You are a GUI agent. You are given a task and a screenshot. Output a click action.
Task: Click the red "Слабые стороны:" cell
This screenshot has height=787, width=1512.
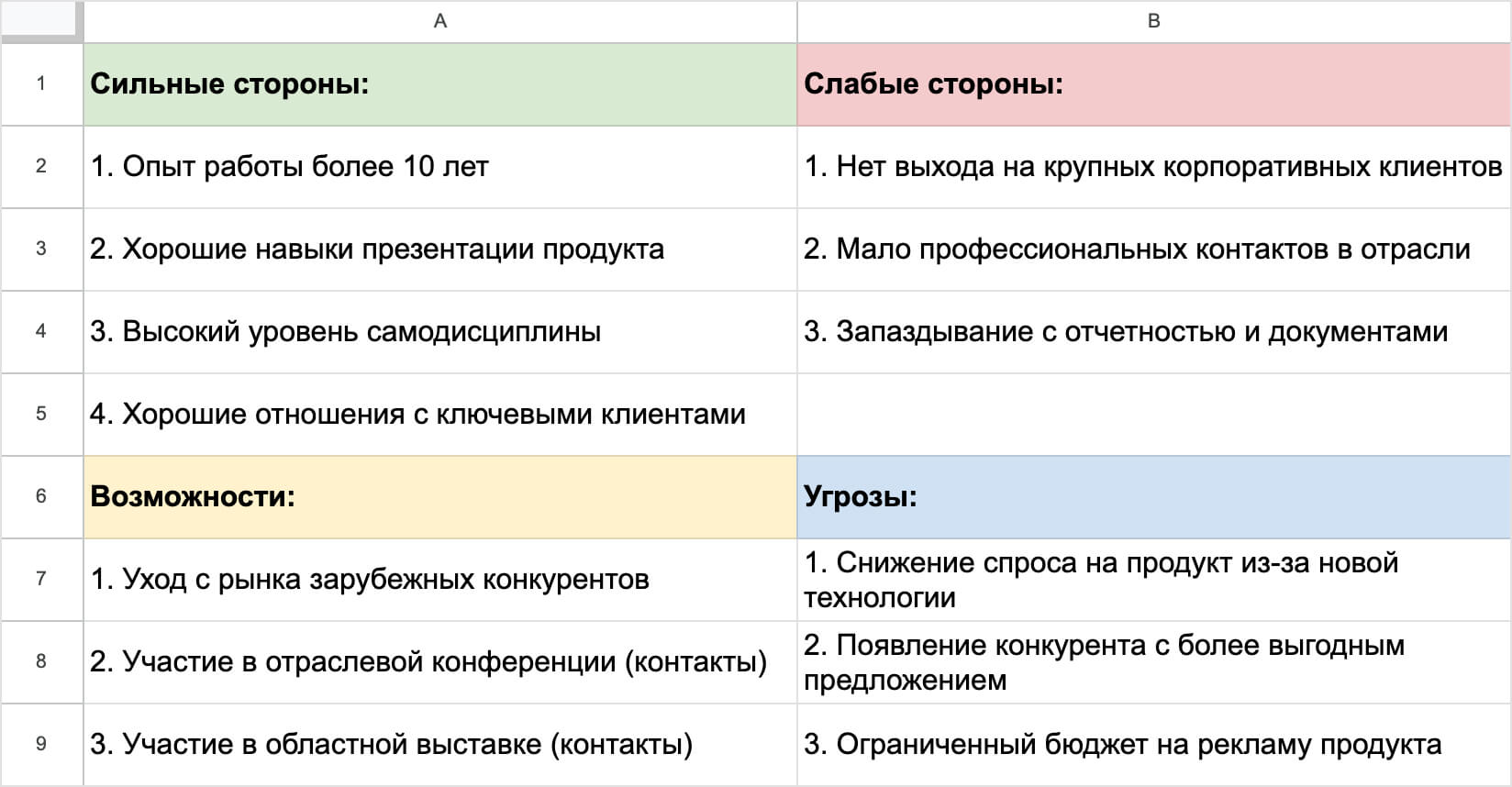tap(1153, 84)
